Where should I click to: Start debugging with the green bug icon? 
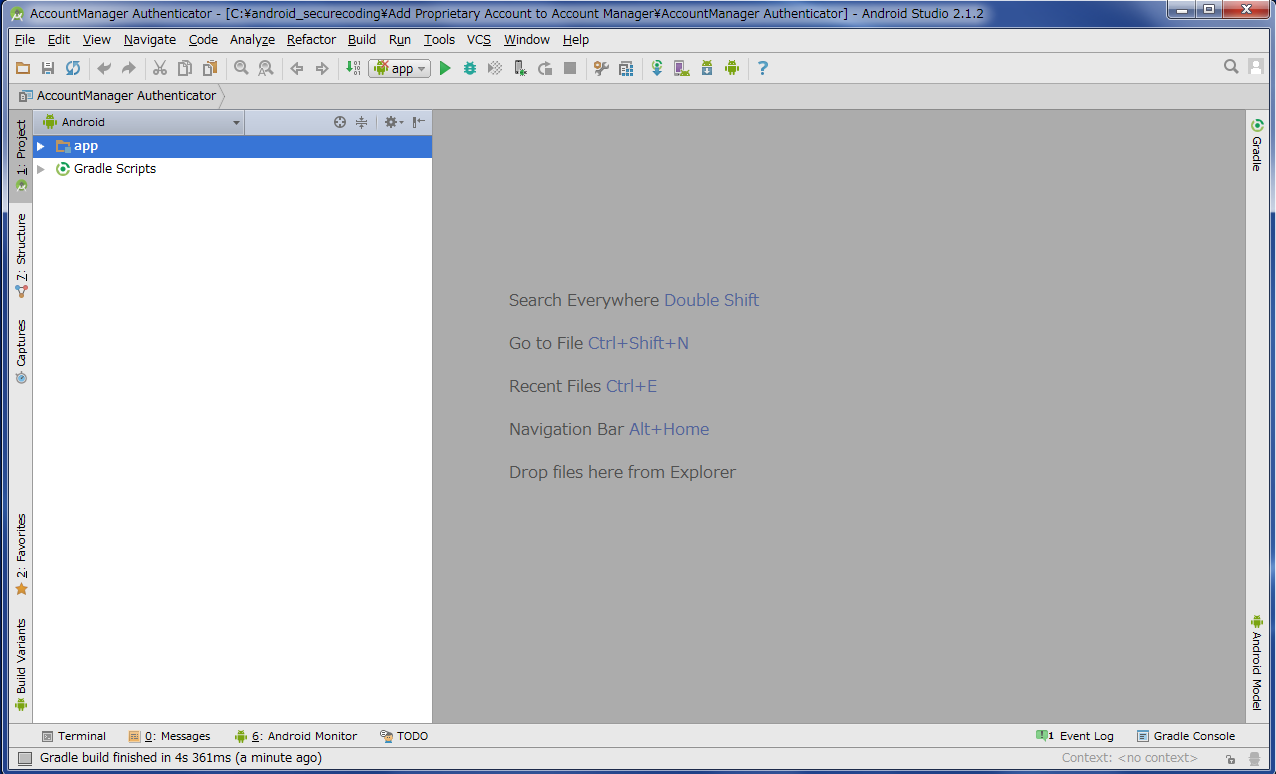[470, 68]
